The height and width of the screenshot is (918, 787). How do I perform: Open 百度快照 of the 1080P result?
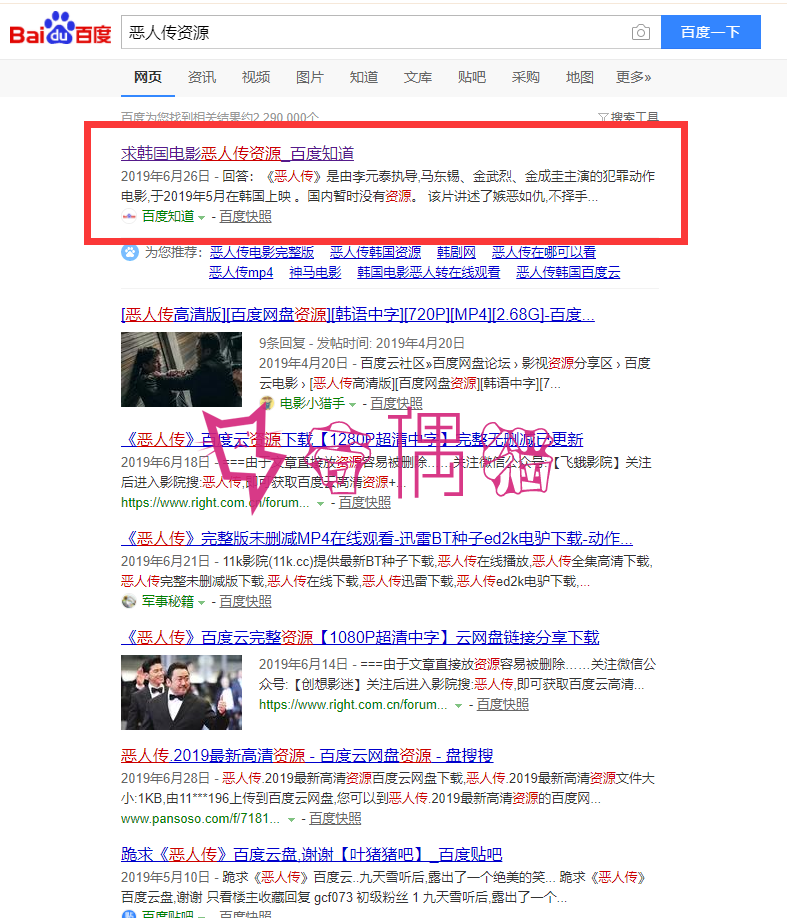pos(502,704)
